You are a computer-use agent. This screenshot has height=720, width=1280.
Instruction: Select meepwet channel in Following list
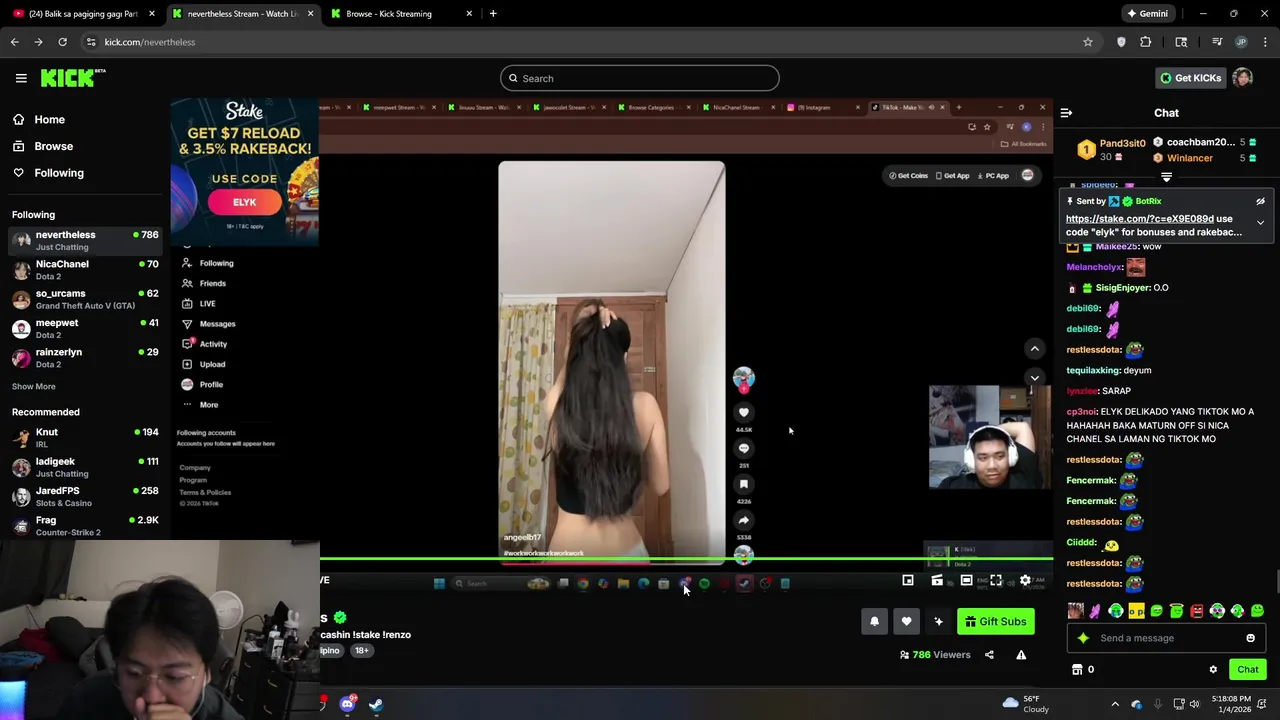[x=85, y=328]
